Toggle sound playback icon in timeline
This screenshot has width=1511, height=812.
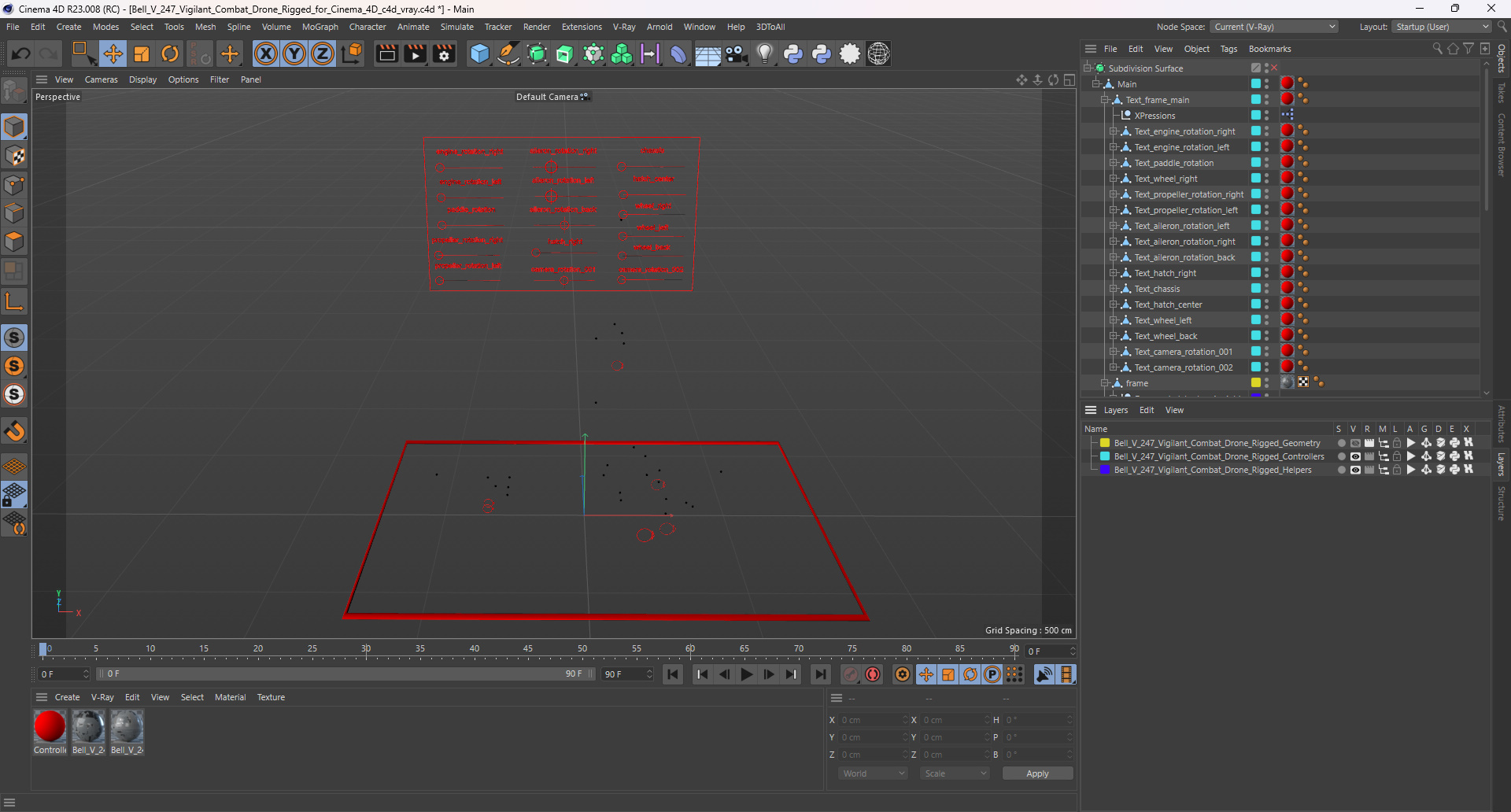pyautogui.click(x=1044, y=674)
